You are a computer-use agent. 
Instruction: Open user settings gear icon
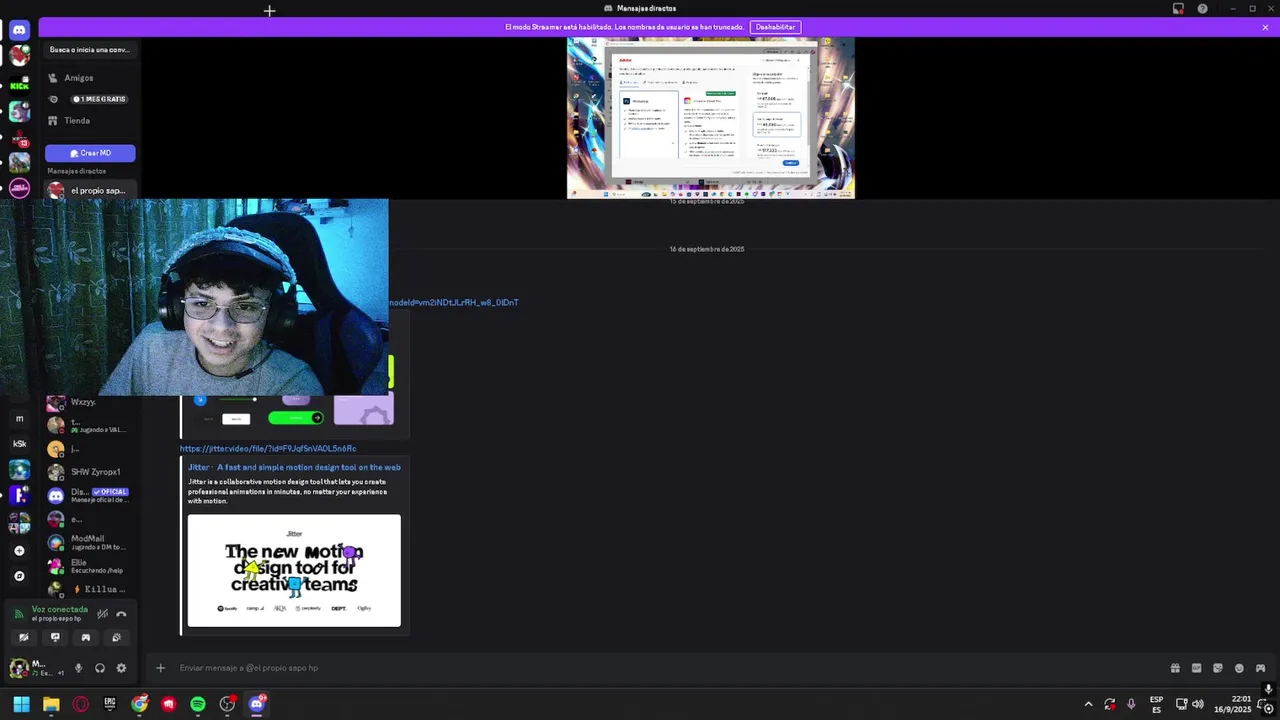point(121,668)
